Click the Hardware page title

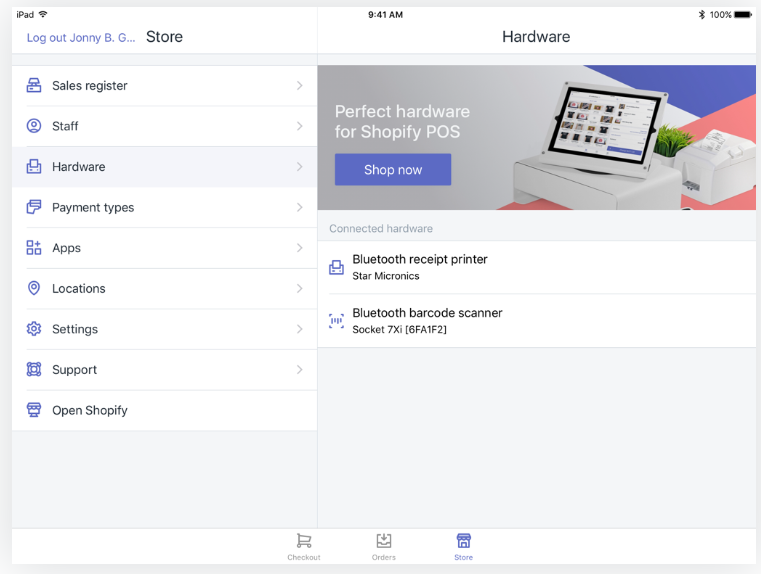536,37
